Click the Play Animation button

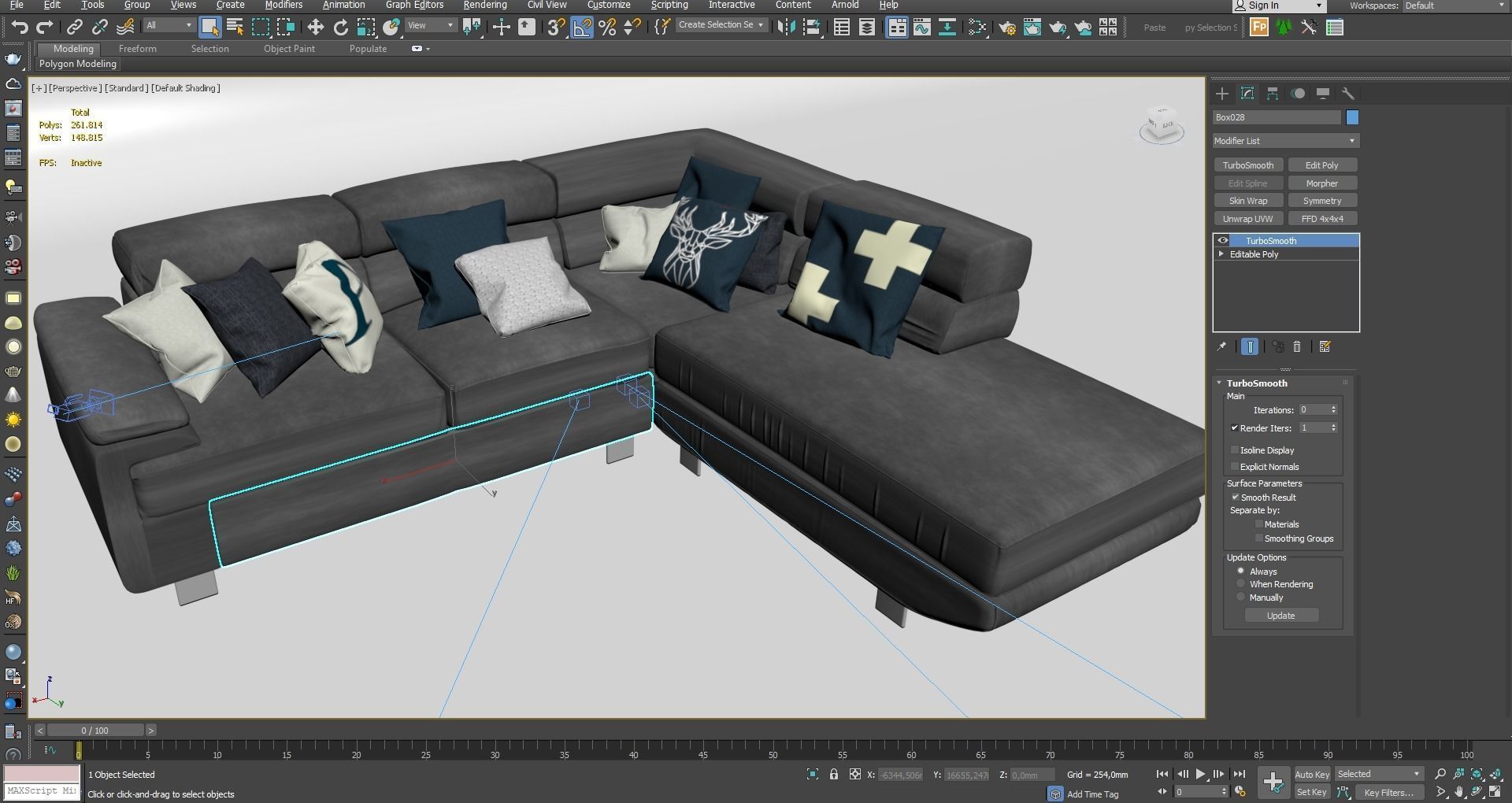(1199, 774)
